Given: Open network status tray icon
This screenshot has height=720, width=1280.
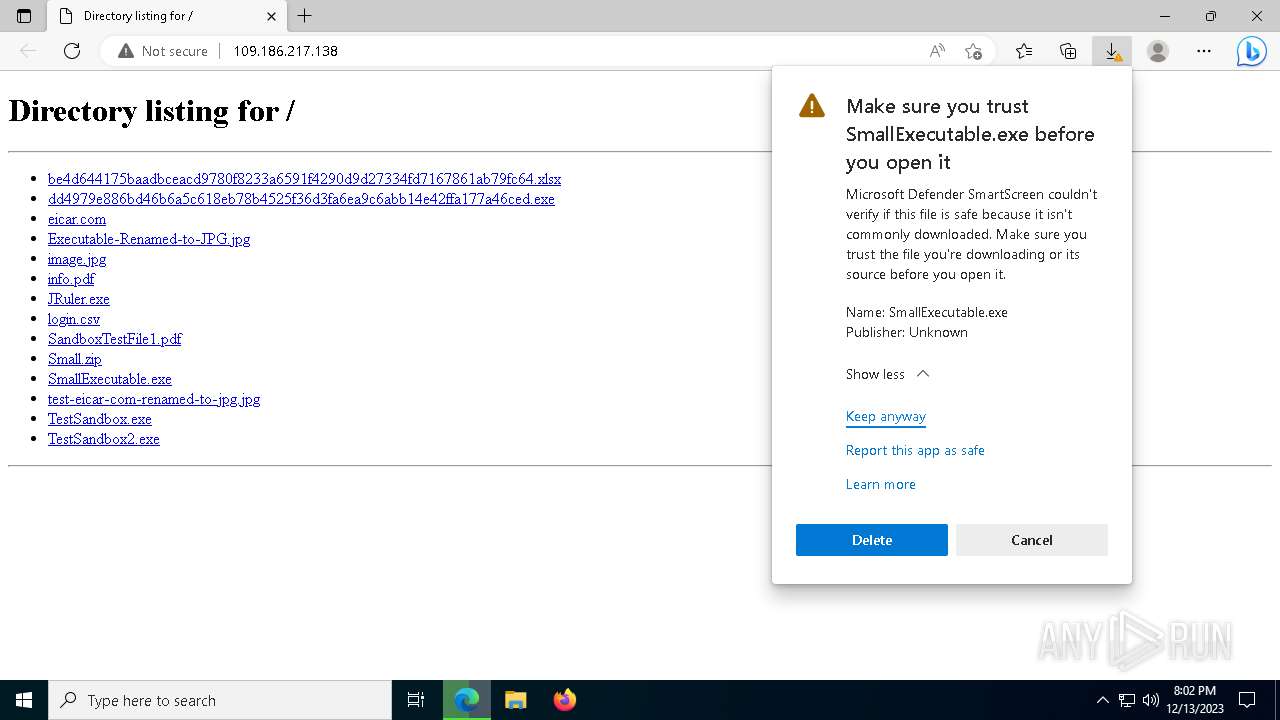Looking at the screenshot, I should coord(1127,700).
